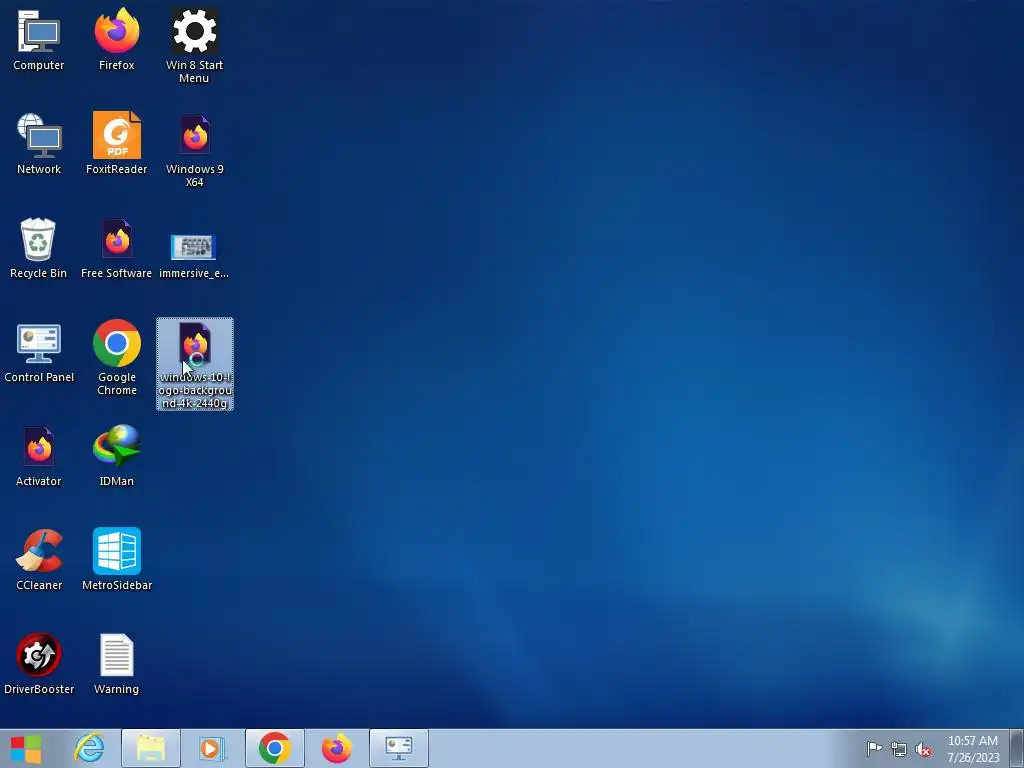Open the media player taskbar icon
Screen dimensions: 1024x768
pos(212,748)
